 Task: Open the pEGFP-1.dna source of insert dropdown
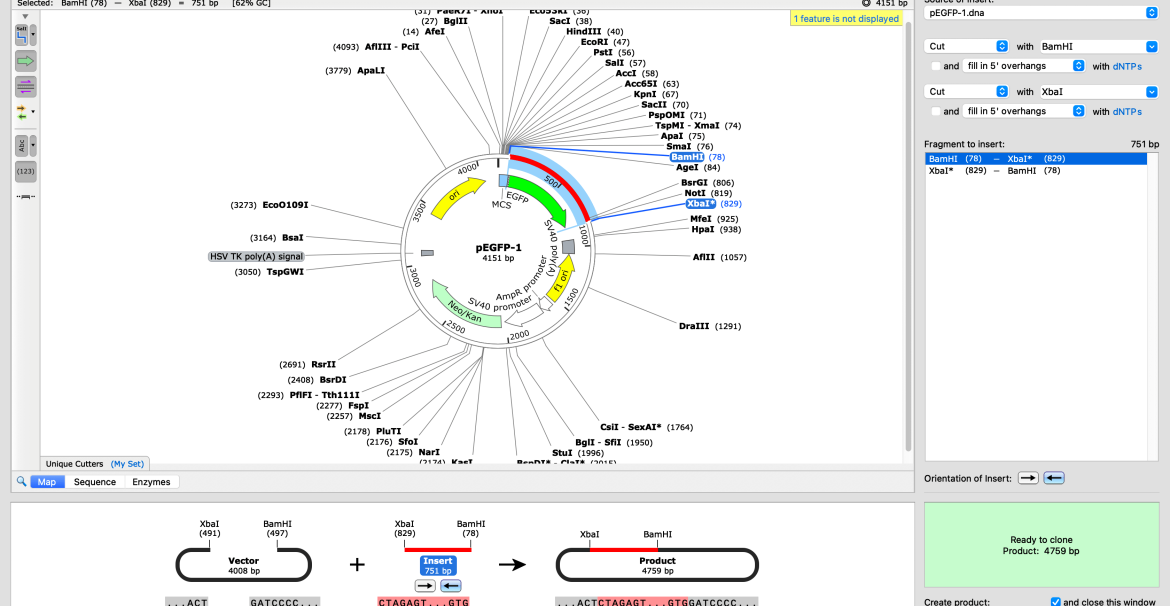pyautogui.click(x=1041, y=13)
